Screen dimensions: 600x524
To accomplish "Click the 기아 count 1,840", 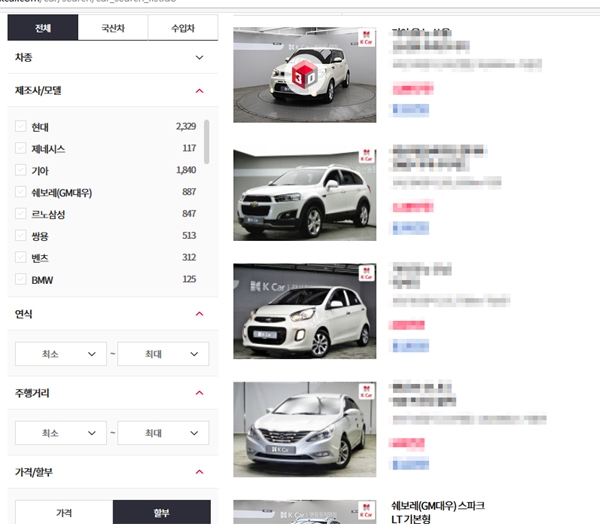I will 186,170.
